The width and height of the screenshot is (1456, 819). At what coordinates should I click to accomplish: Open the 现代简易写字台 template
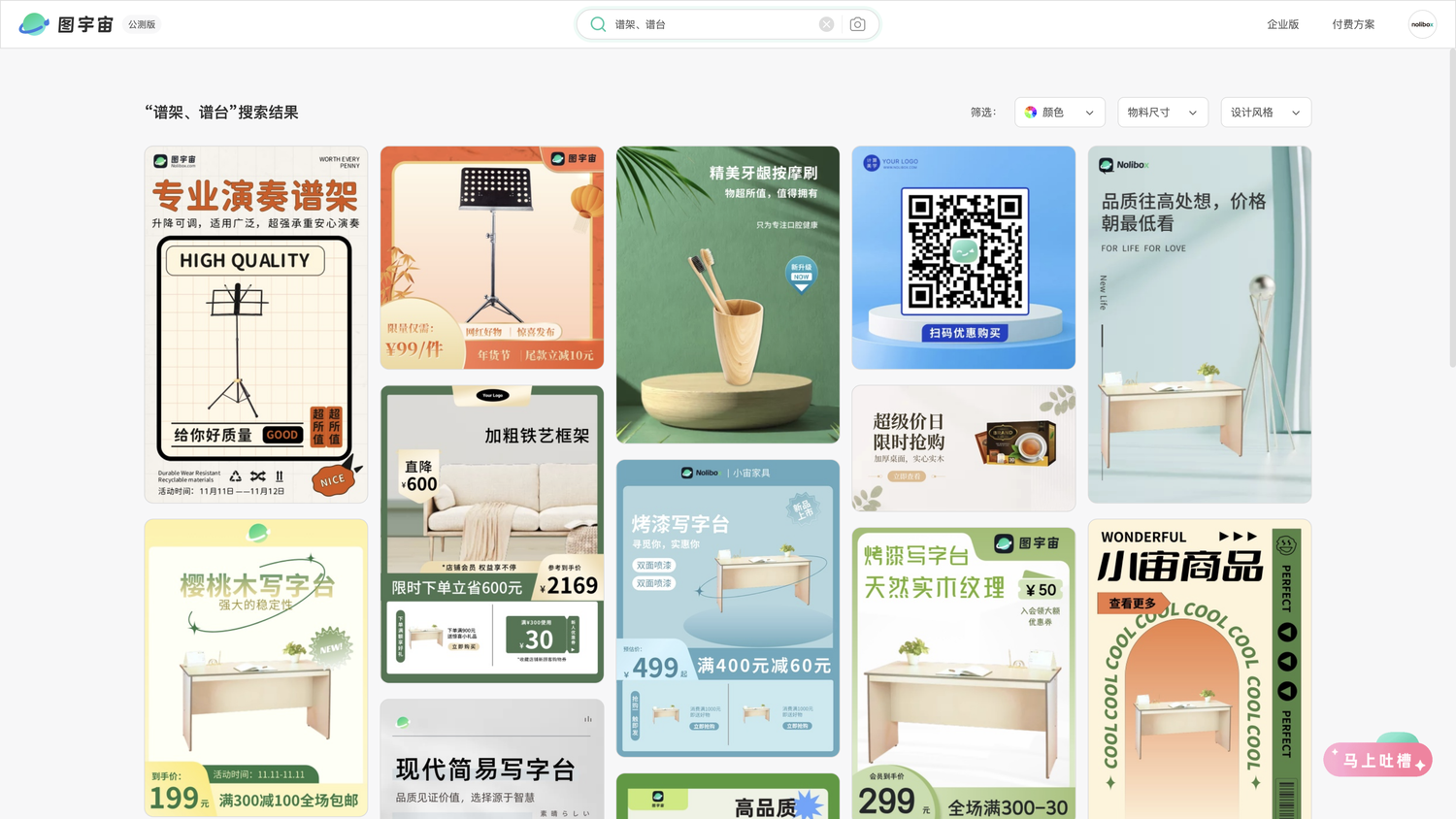coord(492,759)
